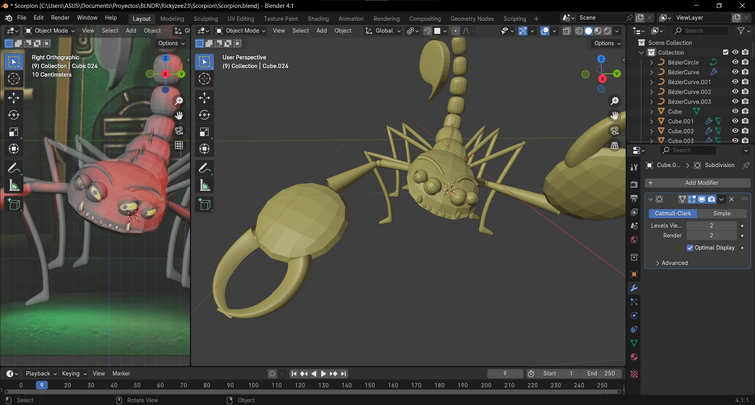This screenshot has height=405, width=755.
Task: Switch to the Geometry Nodes workspace tab
Action: click(x=472, y=19)
